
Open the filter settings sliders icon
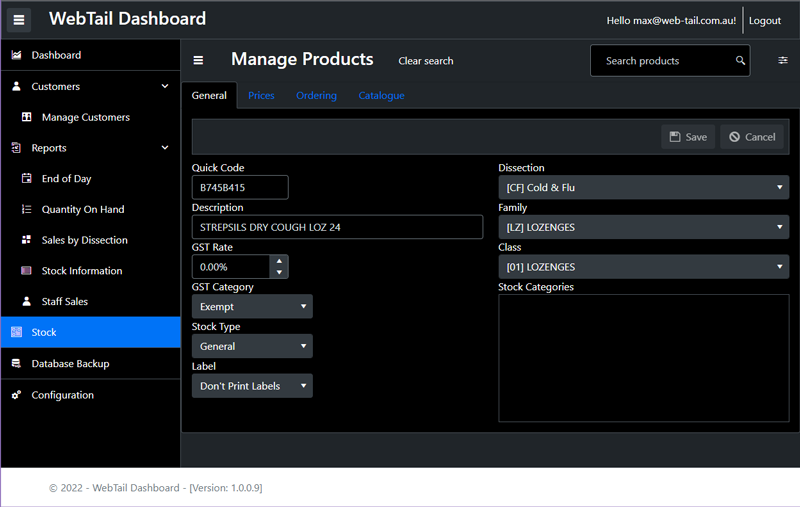click(x=783, y=61)
